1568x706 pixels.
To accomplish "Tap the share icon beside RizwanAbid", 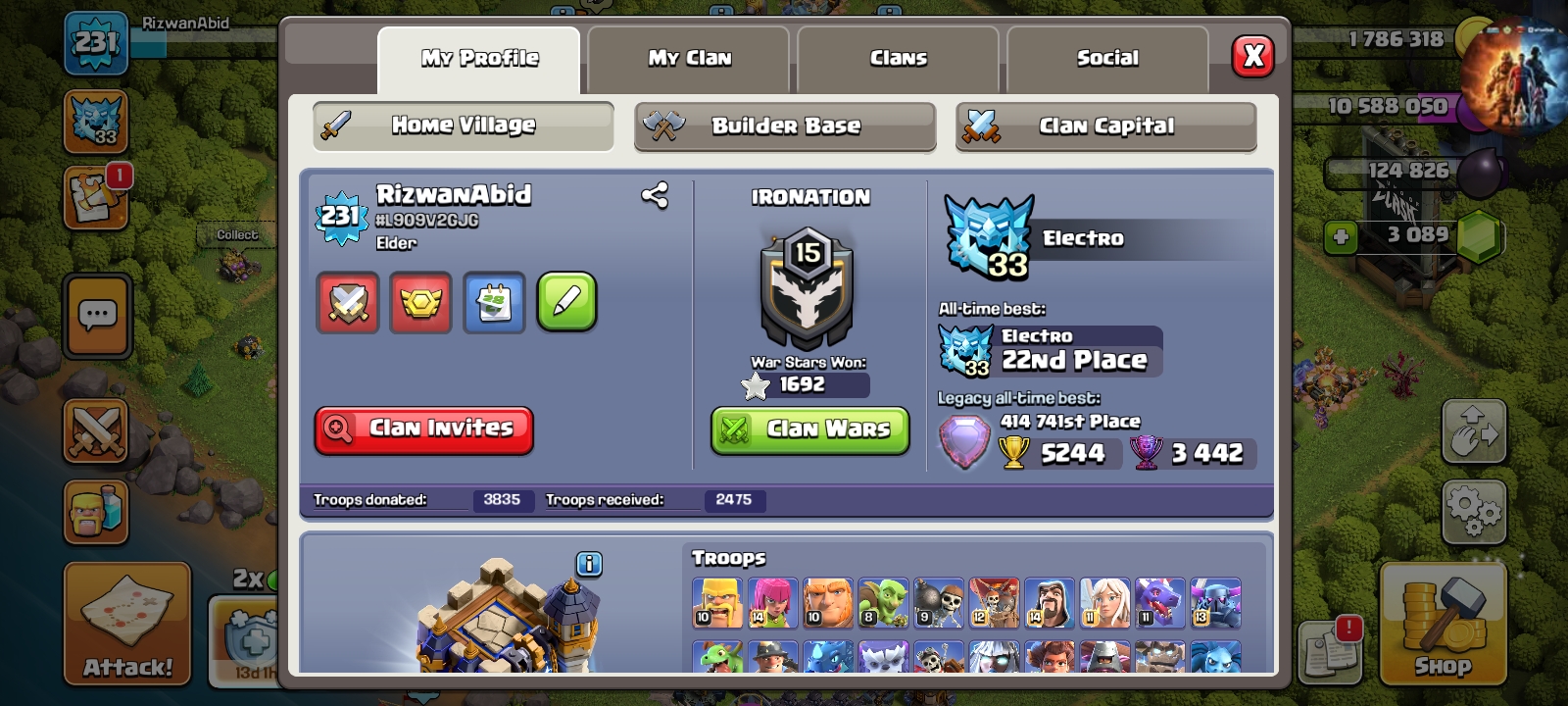I will pos(655,196).
